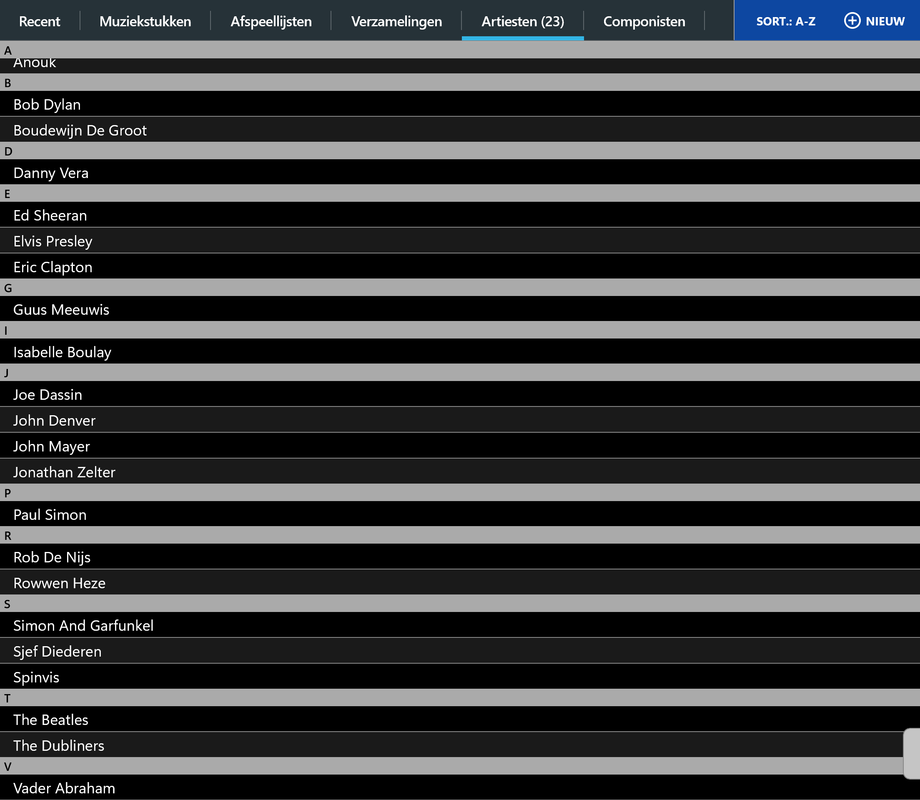Open artist Rowwen Heze
This screenshot has width=920, height=800.
(460, 583)
